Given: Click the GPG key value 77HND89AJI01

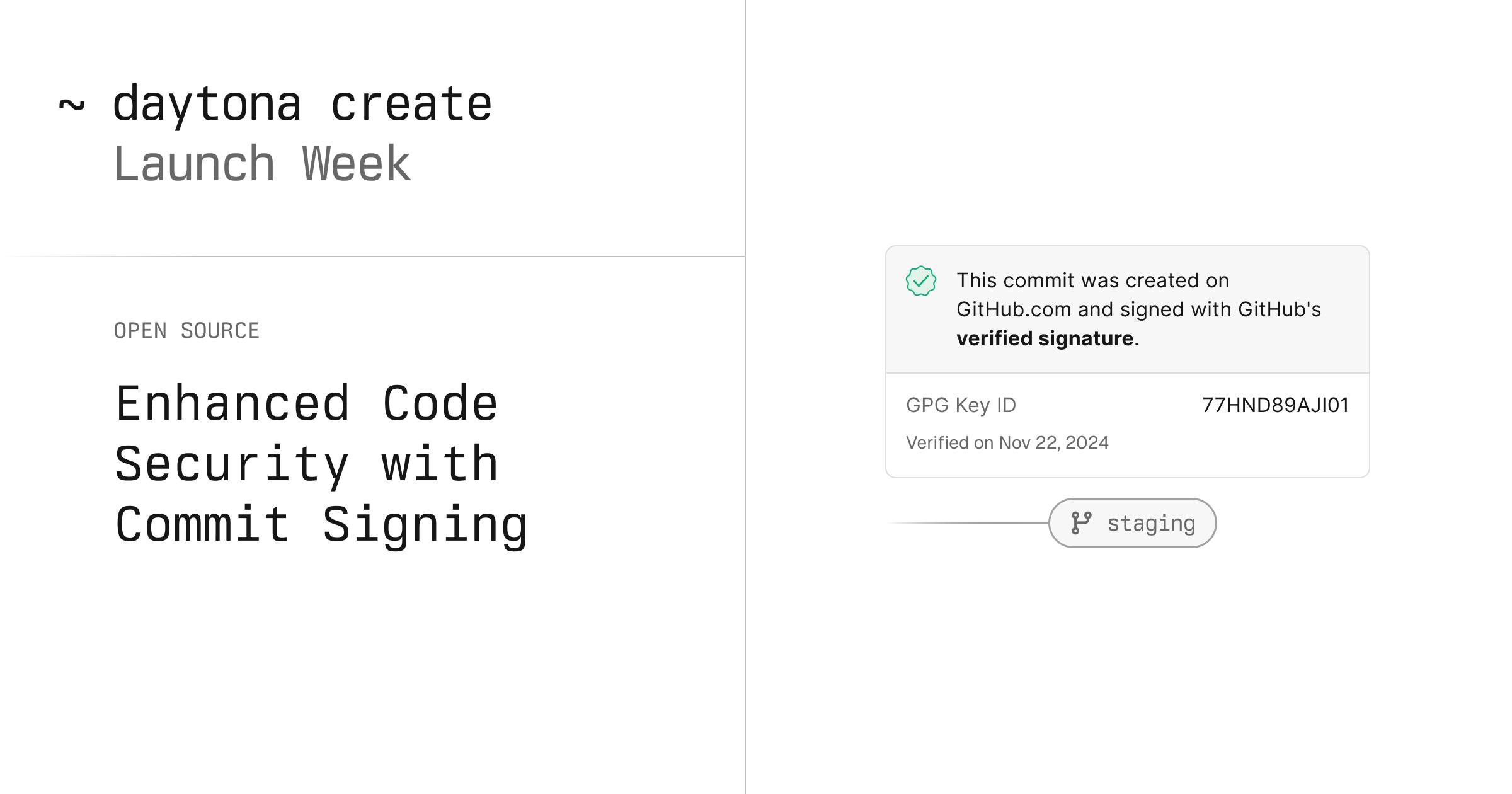Looking at the screenshot, I should tap(1275, 405).
